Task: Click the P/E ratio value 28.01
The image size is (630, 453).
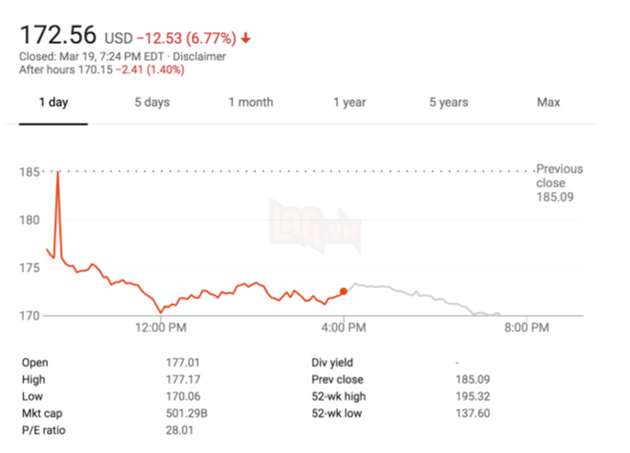Action: click(x=178, y=430)
